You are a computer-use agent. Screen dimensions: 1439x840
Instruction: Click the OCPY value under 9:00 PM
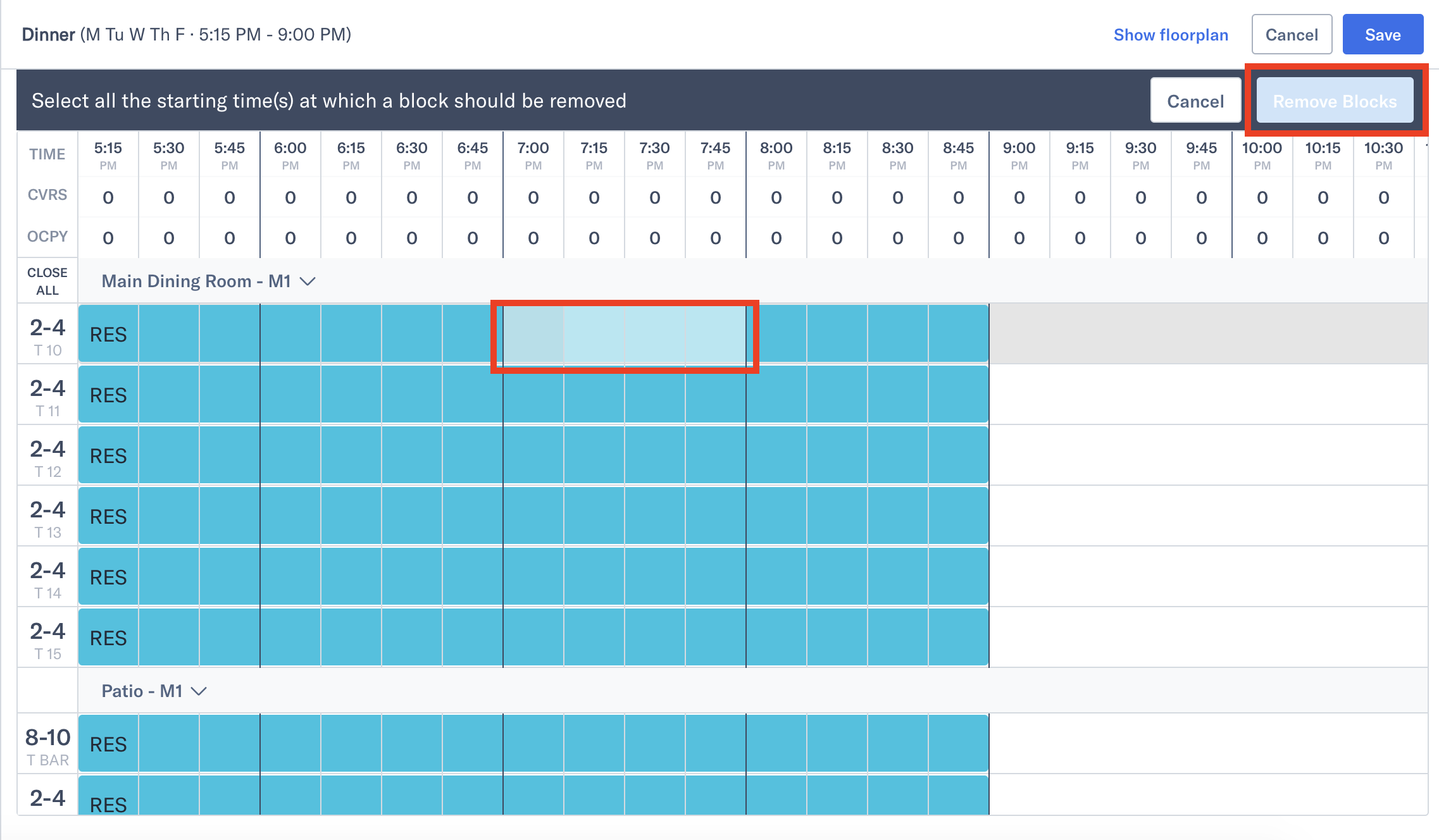click(1019, 237)
